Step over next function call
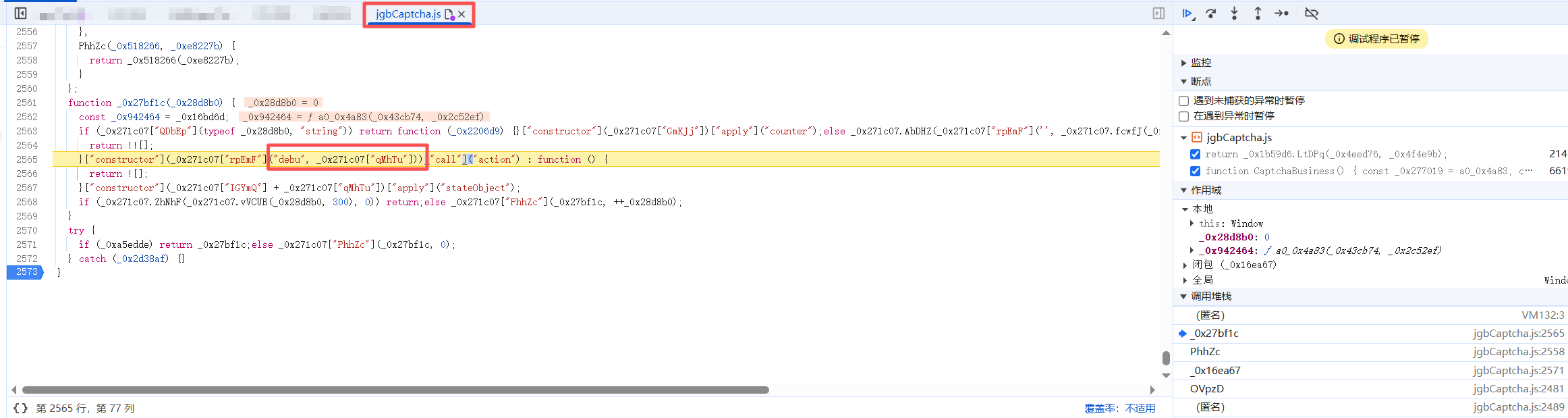 pos(1211,14)
